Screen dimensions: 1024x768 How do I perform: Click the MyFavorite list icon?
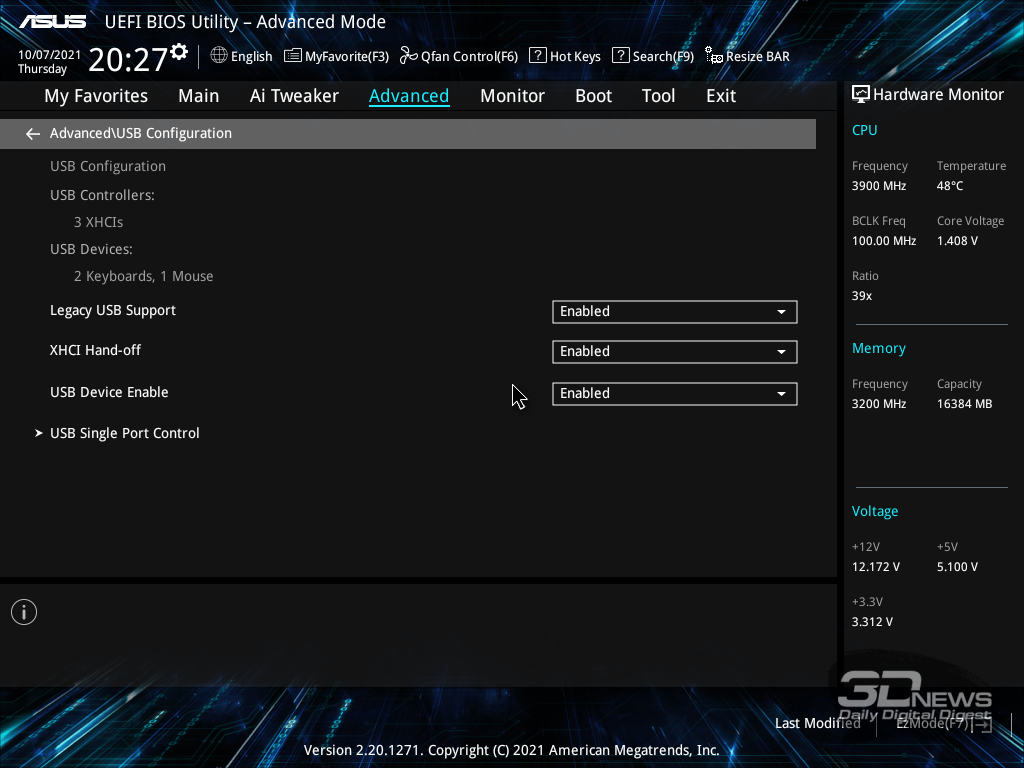point(293,56)
